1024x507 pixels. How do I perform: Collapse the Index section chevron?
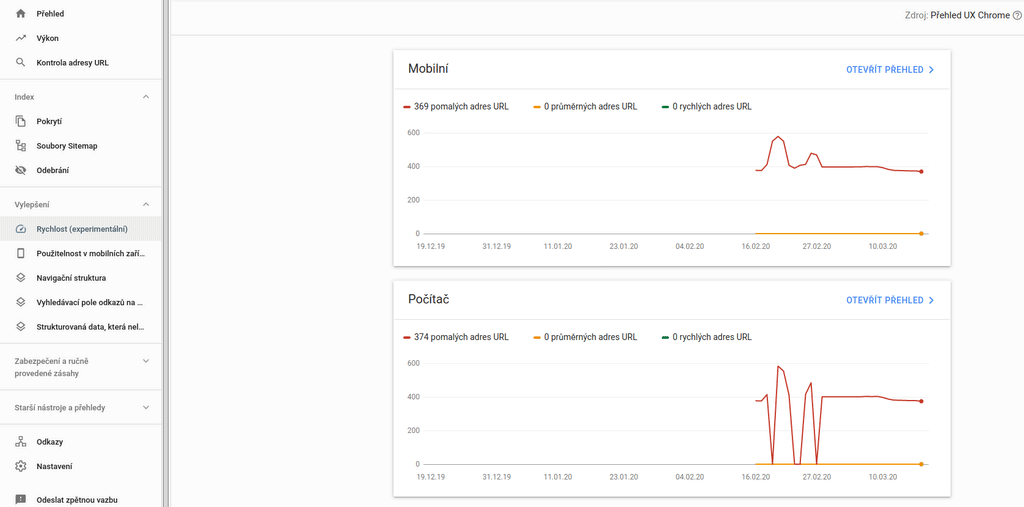coord(146,97)
